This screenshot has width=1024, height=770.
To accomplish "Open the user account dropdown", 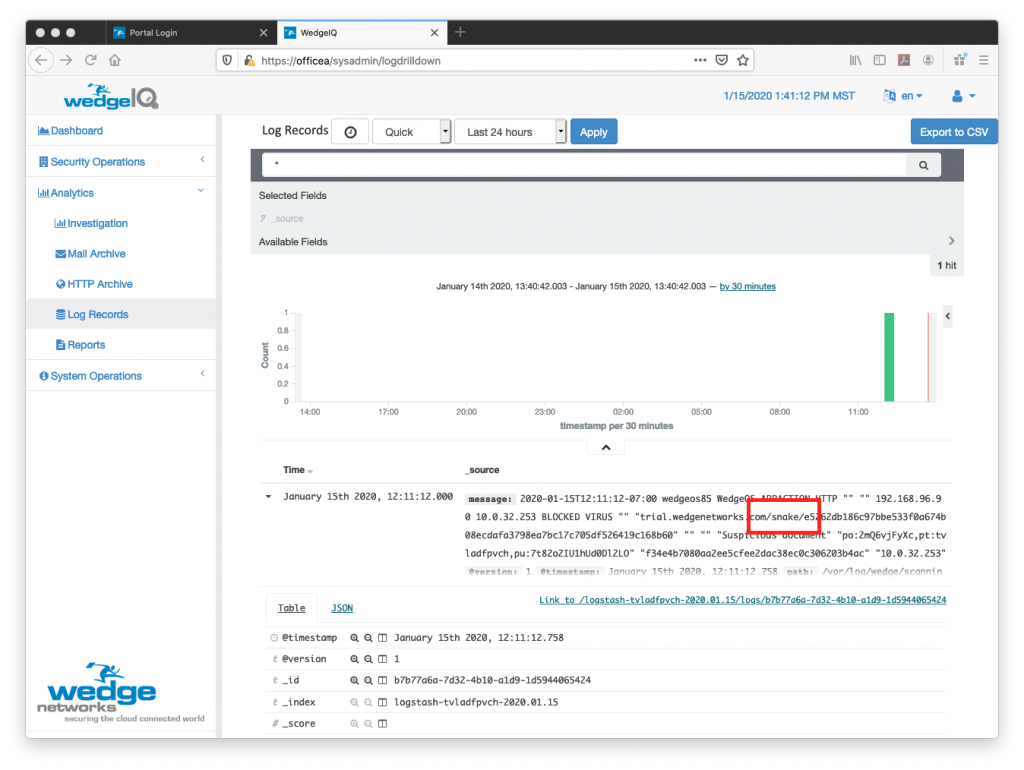I will click(x=963, y=96).
